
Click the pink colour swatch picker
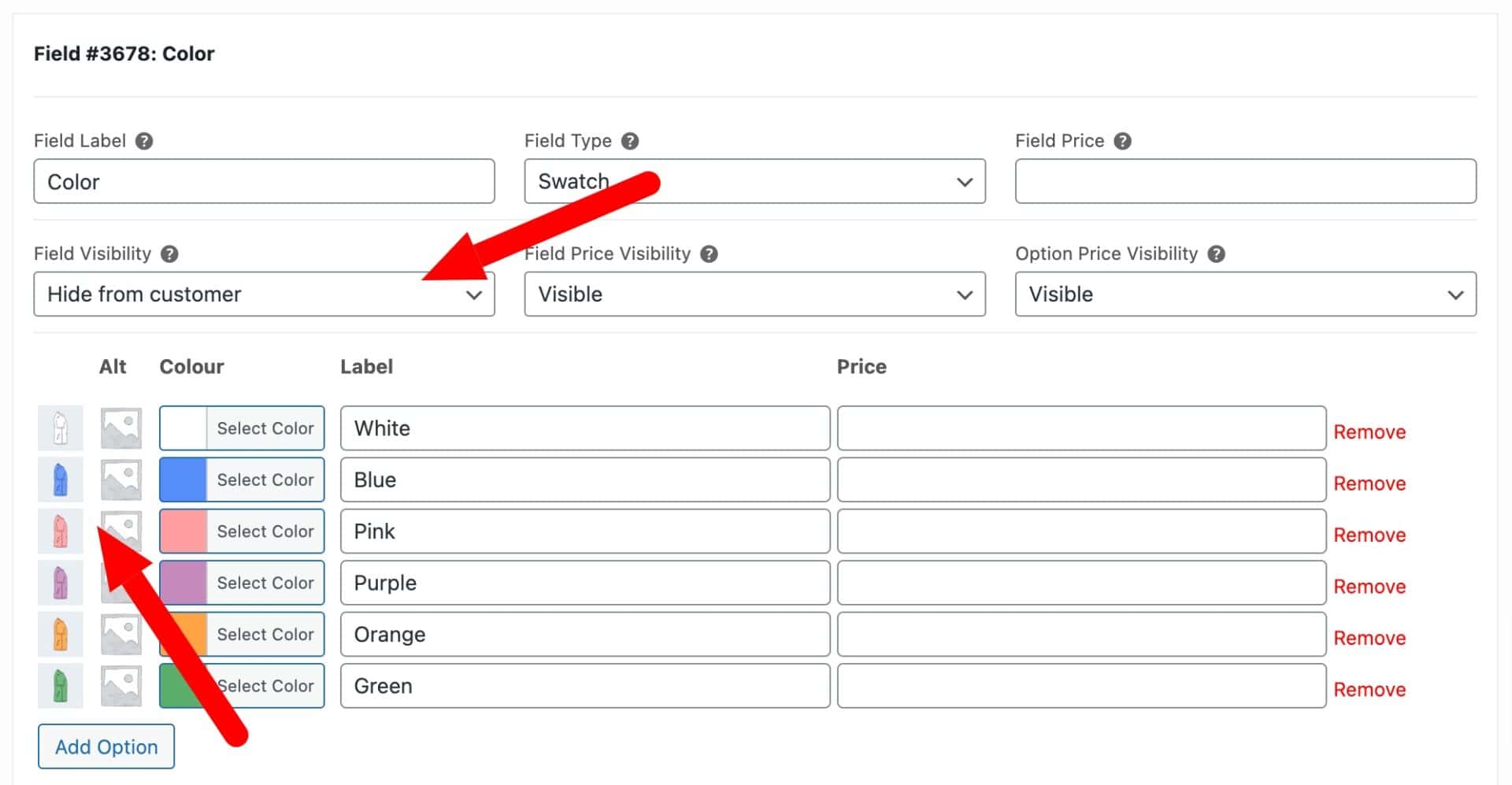[183, 531]
